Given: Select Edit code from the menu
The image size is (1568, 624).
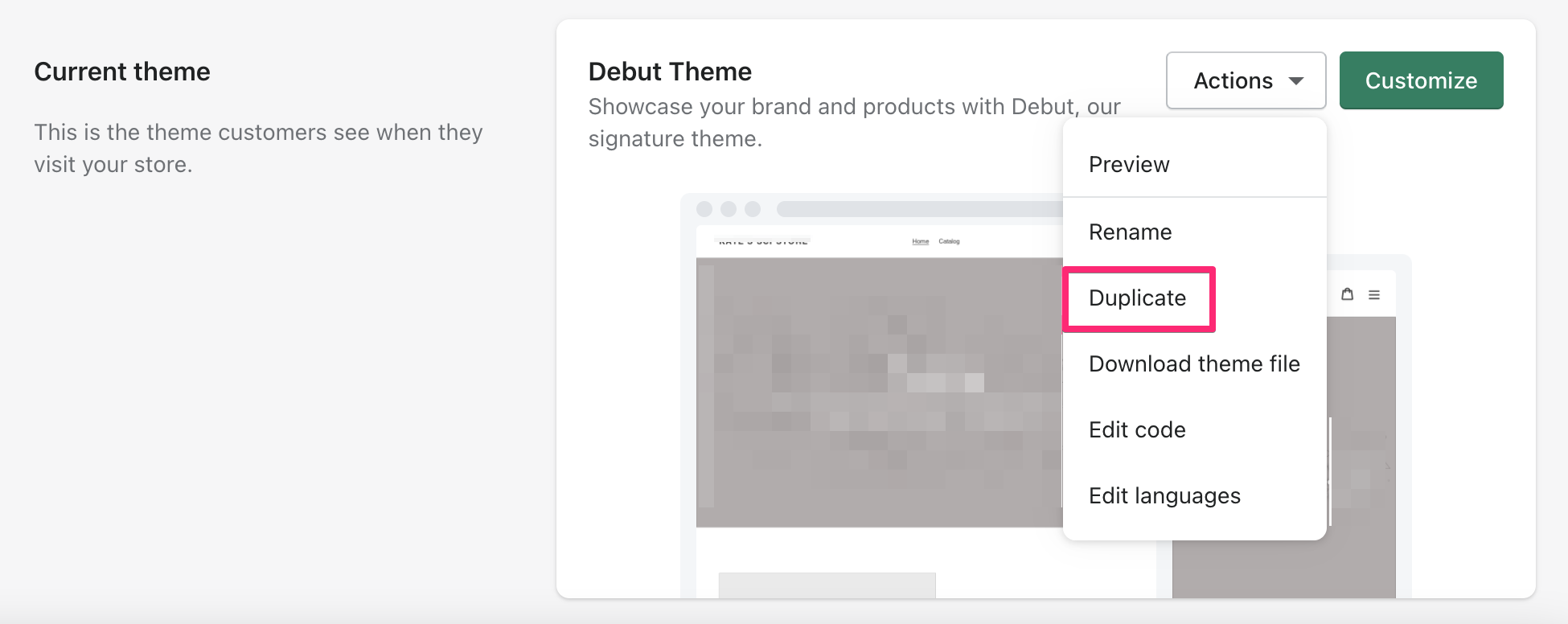Looking at the screenshot, I should 1137,429.
